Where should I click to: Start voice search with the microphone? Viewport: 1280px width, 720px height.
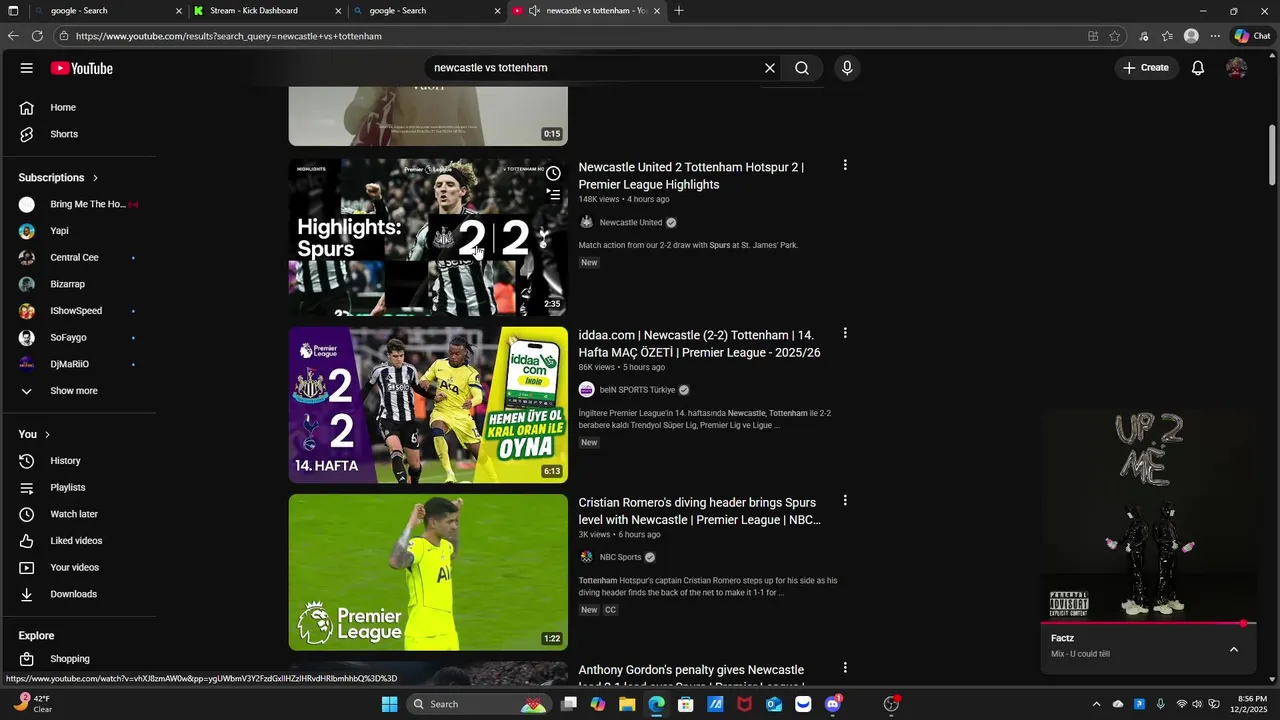tap(847, 68)
